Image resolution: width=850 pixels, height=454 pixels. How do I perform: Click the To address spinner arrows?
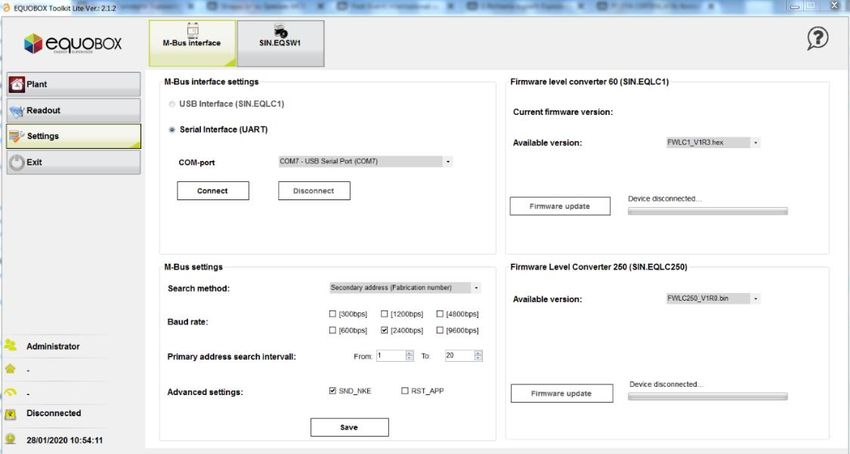pos(478,356)
